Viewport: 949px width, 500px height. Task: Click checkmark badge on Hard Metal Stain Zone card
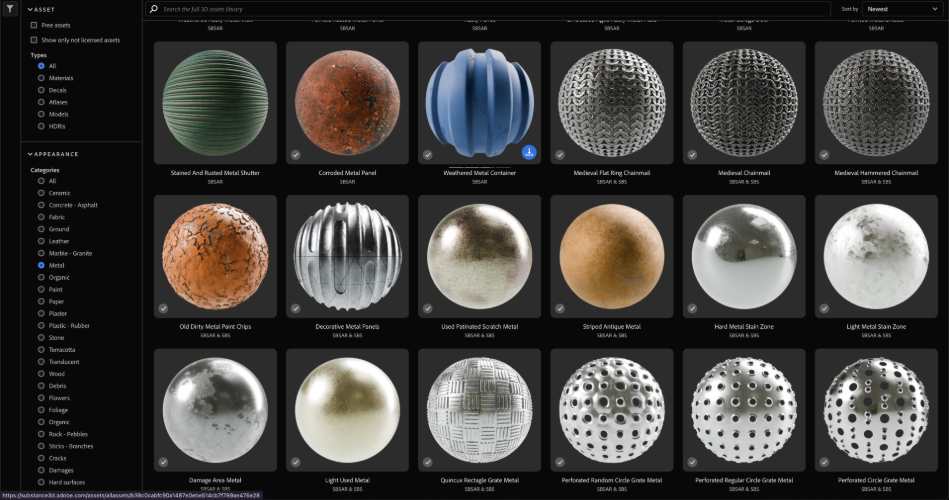click(692, 308)
